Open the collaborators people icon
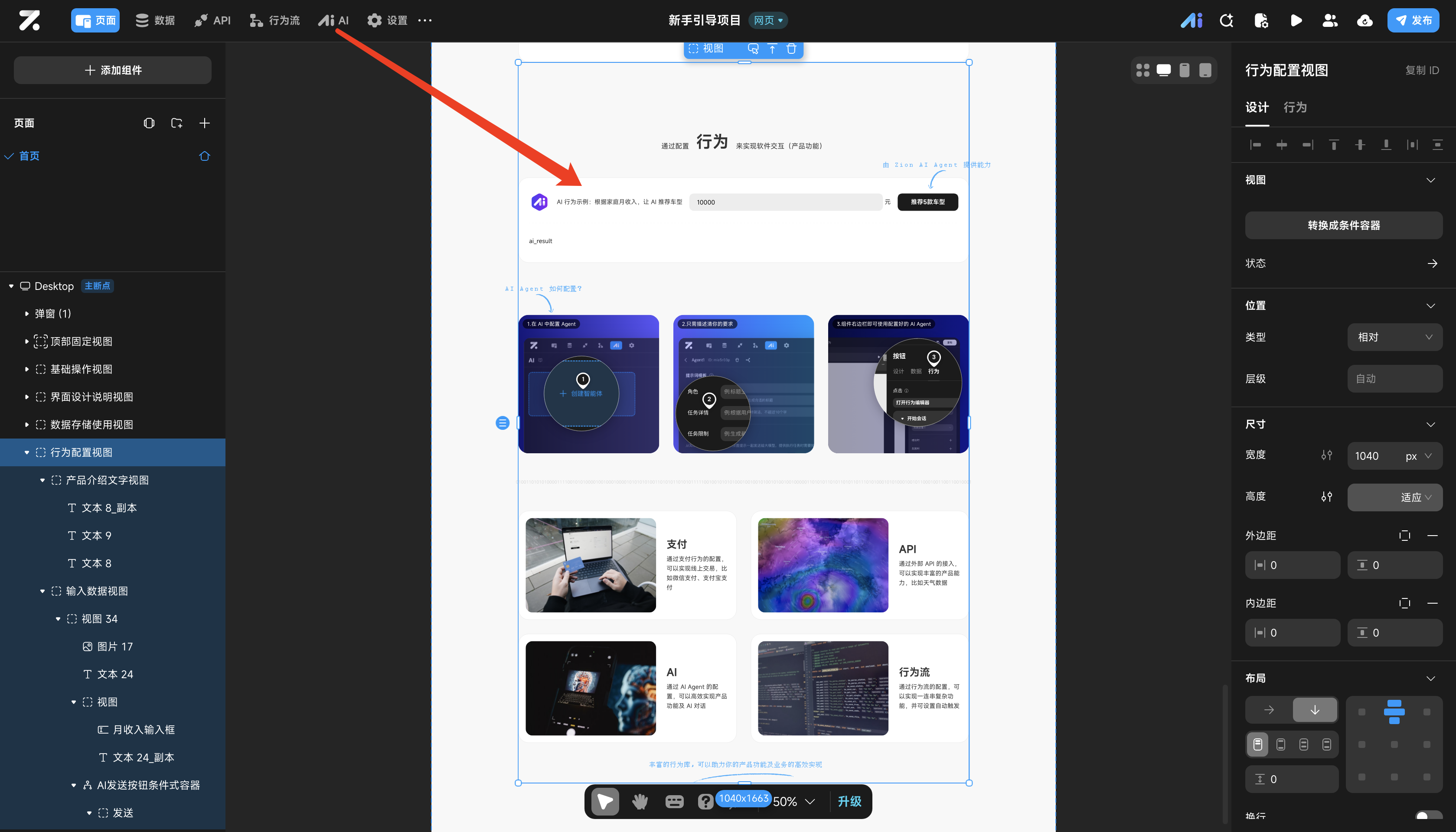Screen dimensions: 1456x832 point(1330,20)
